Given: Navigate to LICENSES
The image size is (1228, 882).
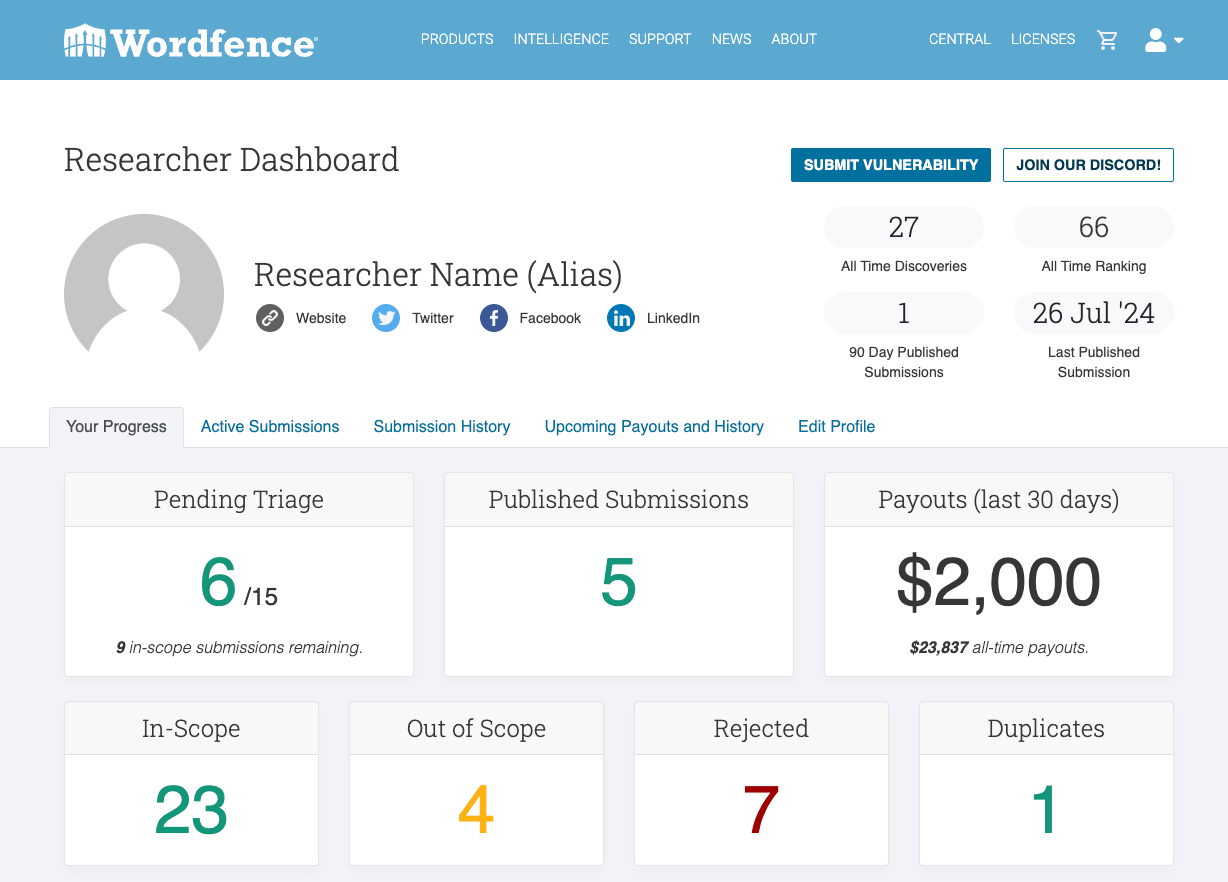Looking at the screenshot, I should [1043, 39].
